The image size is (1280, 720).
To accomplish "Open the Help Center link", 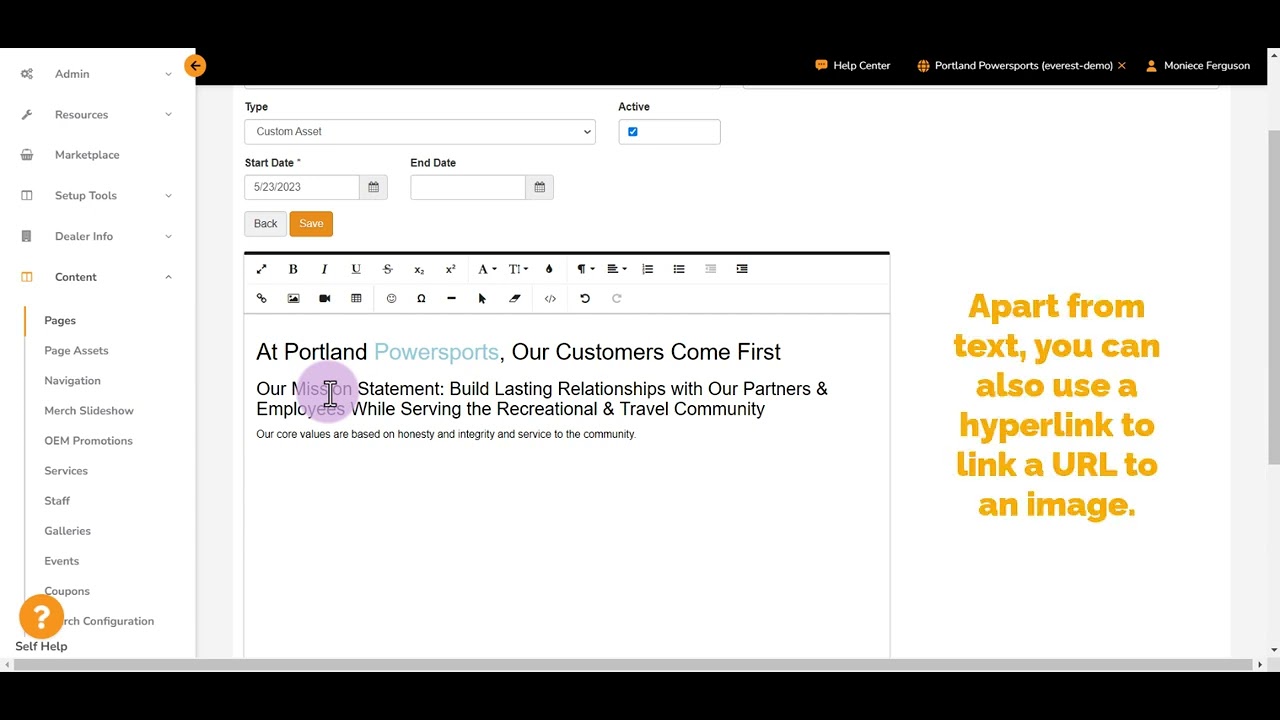I will point(853,66).
